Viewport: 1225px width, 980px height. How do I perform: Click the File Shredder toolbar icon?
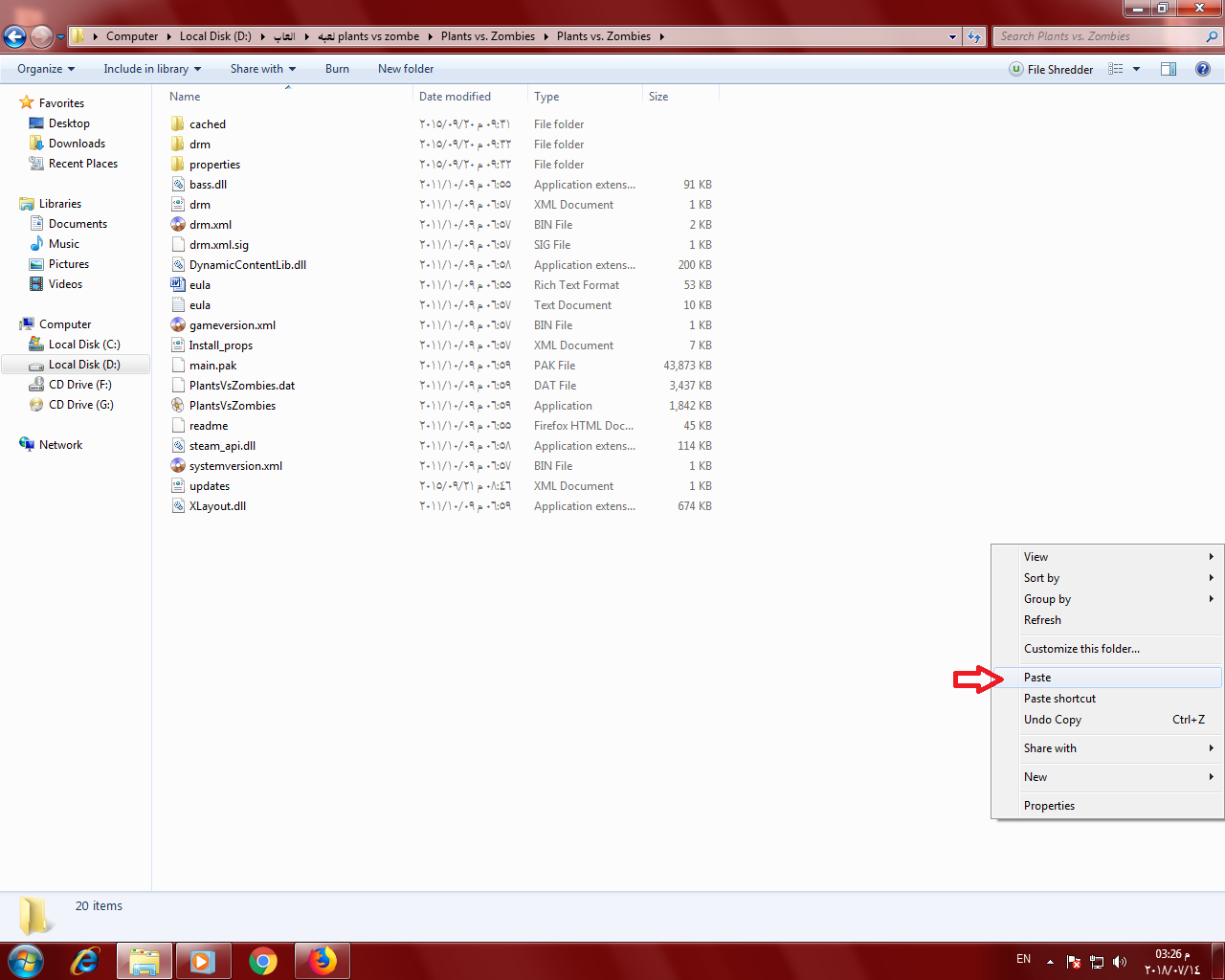point(1016,69)
